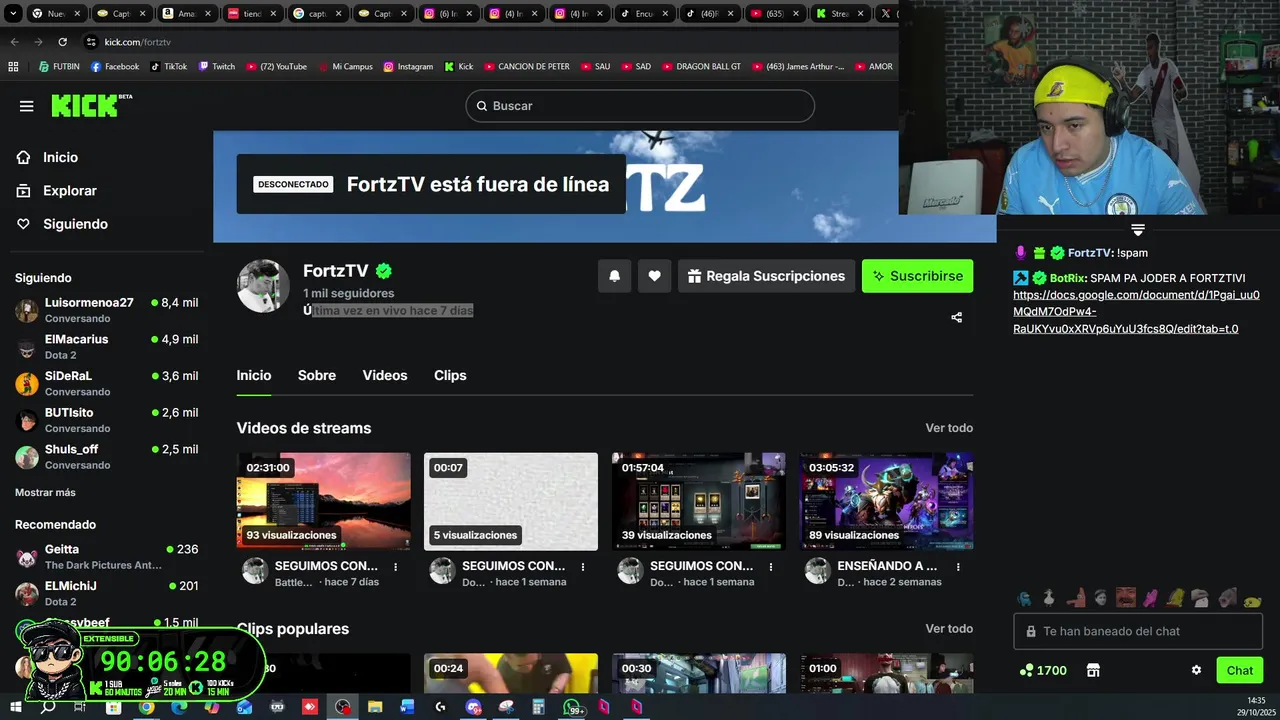Open the 00:24 popular clip thumbnail

[x=511, y=673]
